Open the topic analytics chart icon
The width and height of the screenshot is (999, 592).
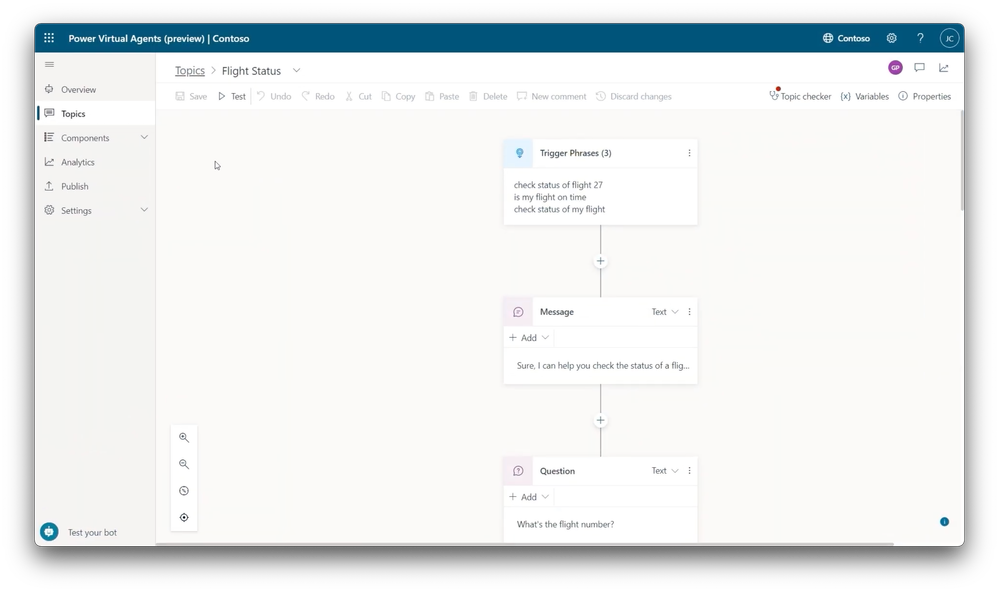(944, 68)
